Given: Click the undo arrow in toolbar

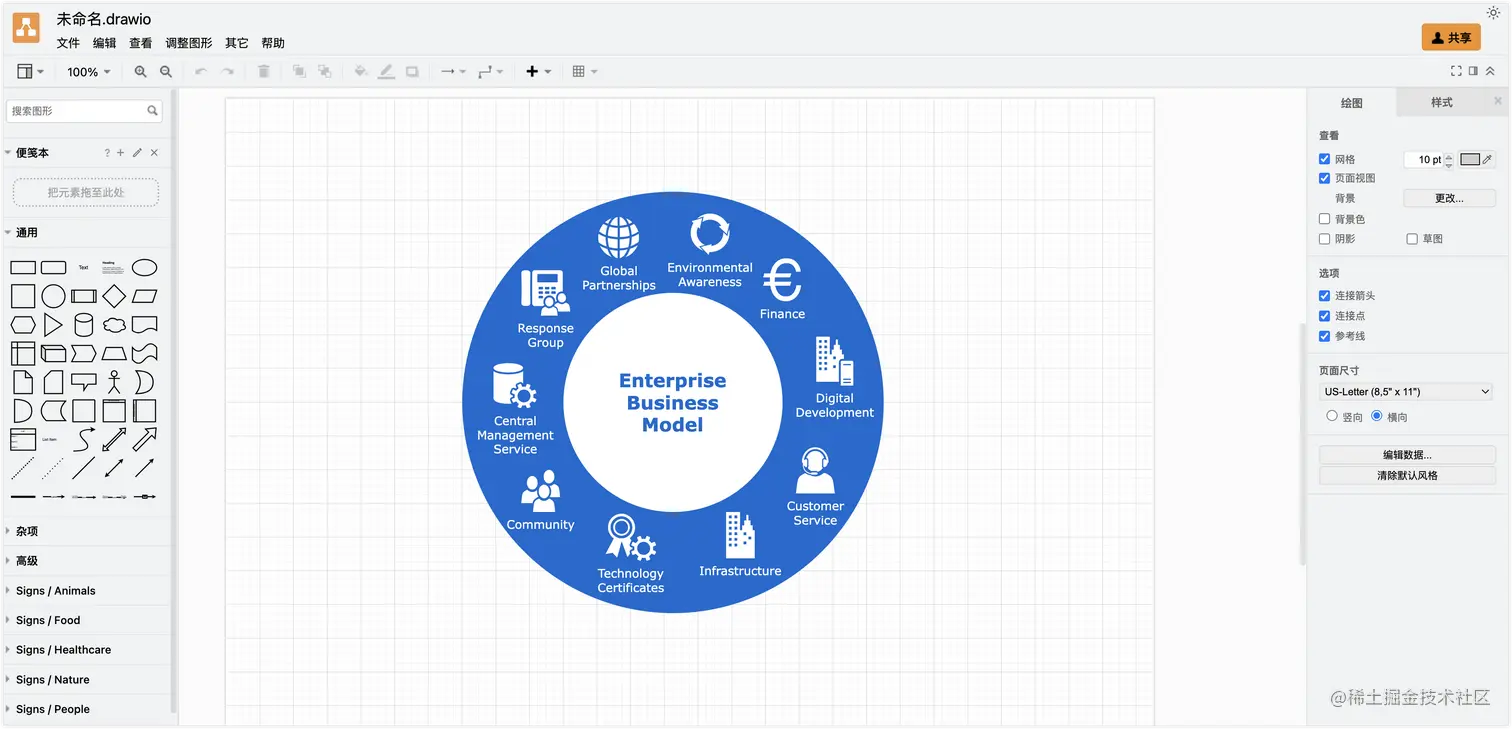Looking at the screenshot, I should tap(201, 72).
